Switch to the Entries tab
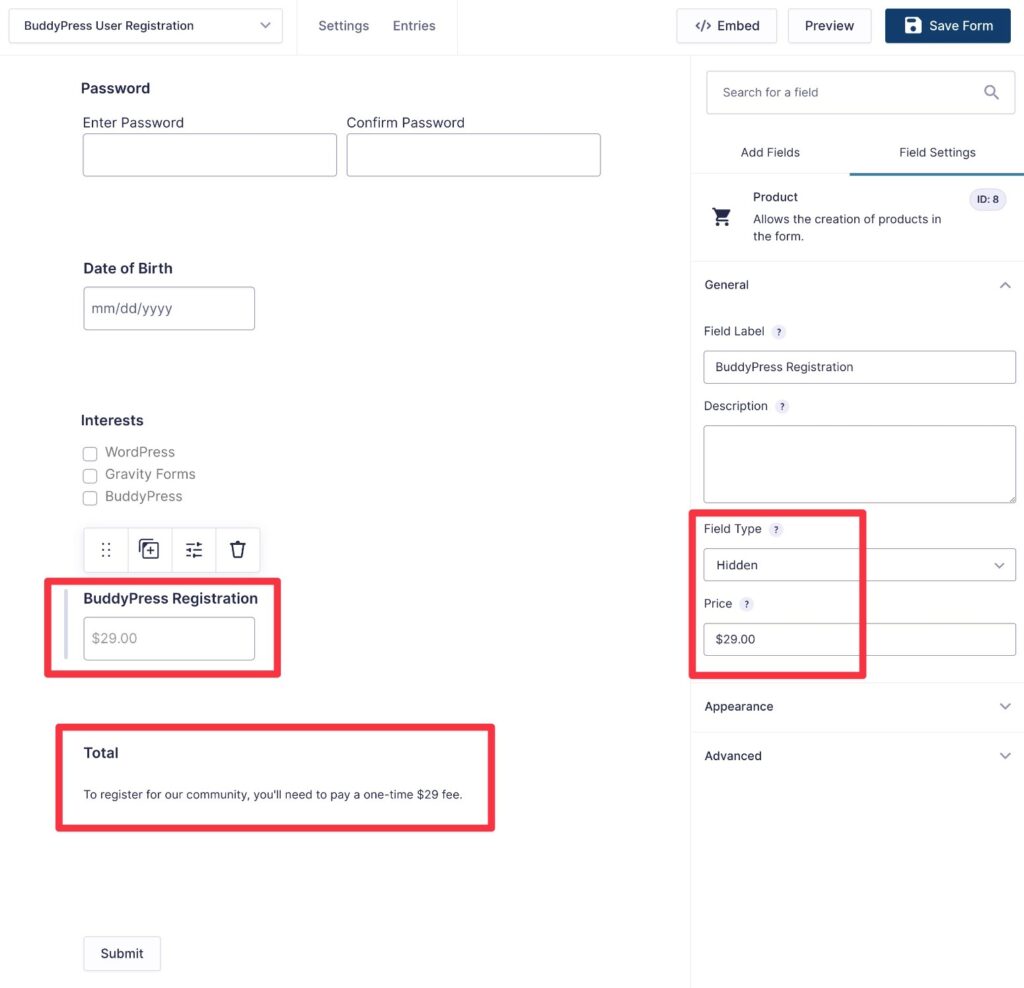The height and width of the screenshot is (988, 1024). click(413, 26)
